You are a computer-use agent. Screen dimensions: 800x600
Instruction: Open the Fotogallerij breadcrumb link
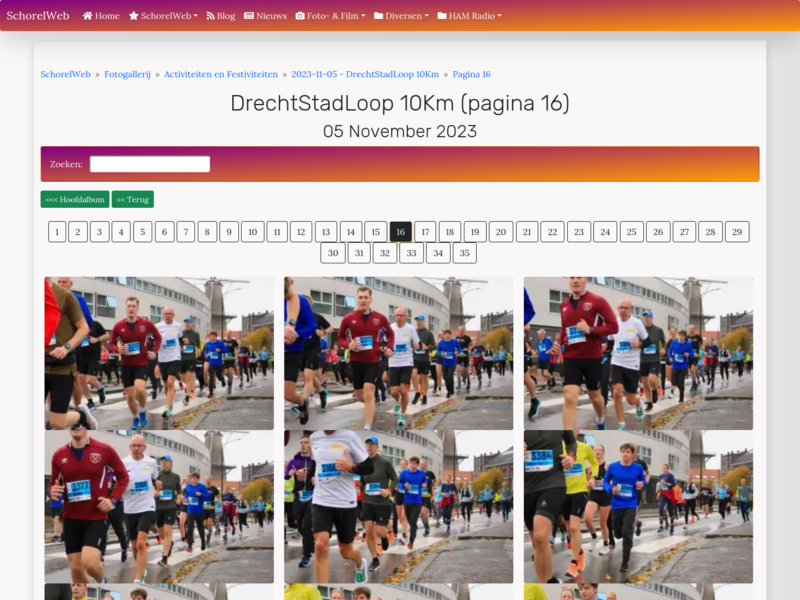128,74
